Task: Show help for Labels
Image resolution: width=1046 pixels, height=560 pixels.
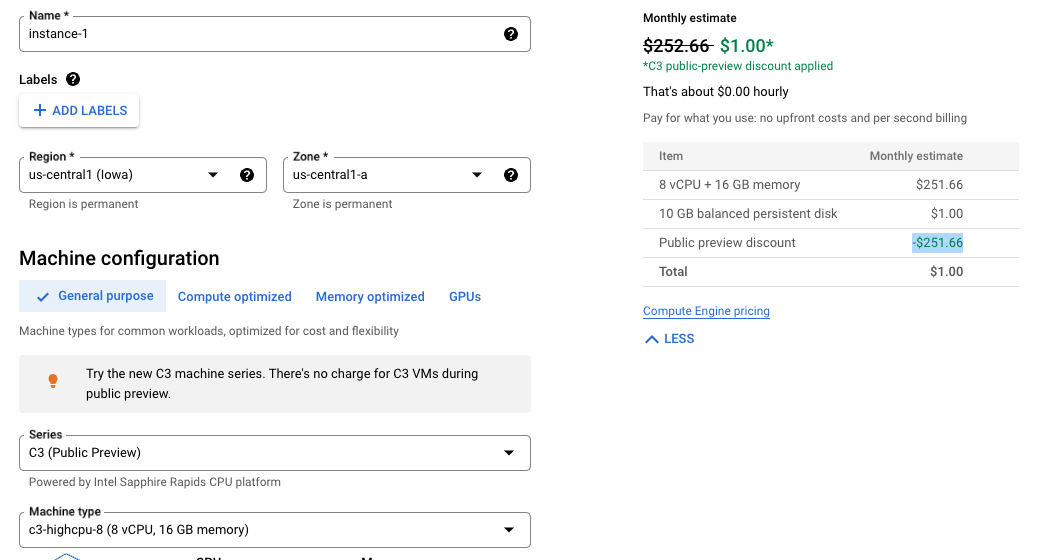Action: [73, 79]
